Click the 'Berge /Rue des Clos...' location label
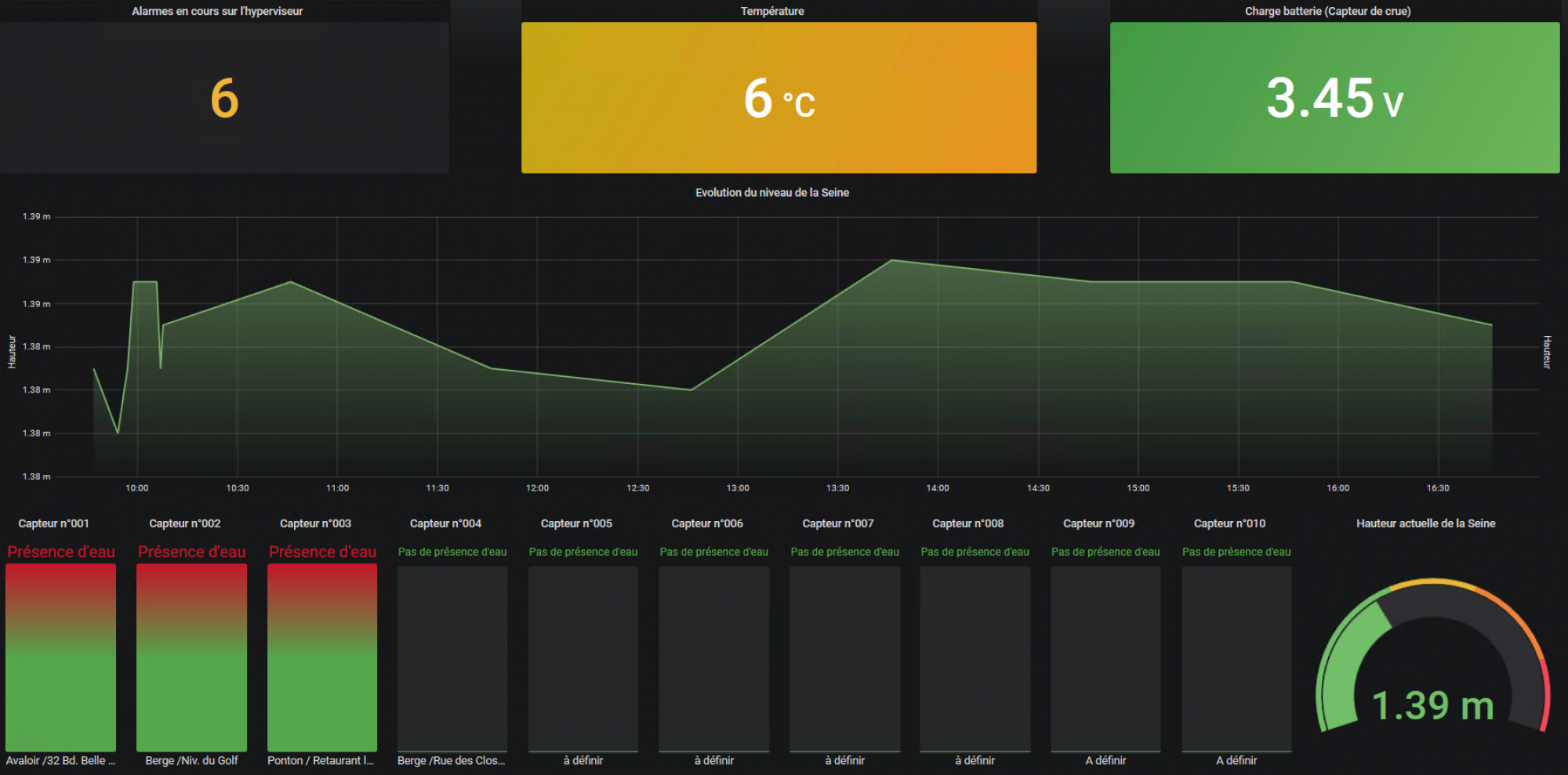Image resolution: width=1568 pixels, height=775 pixels. coord(451,760)
